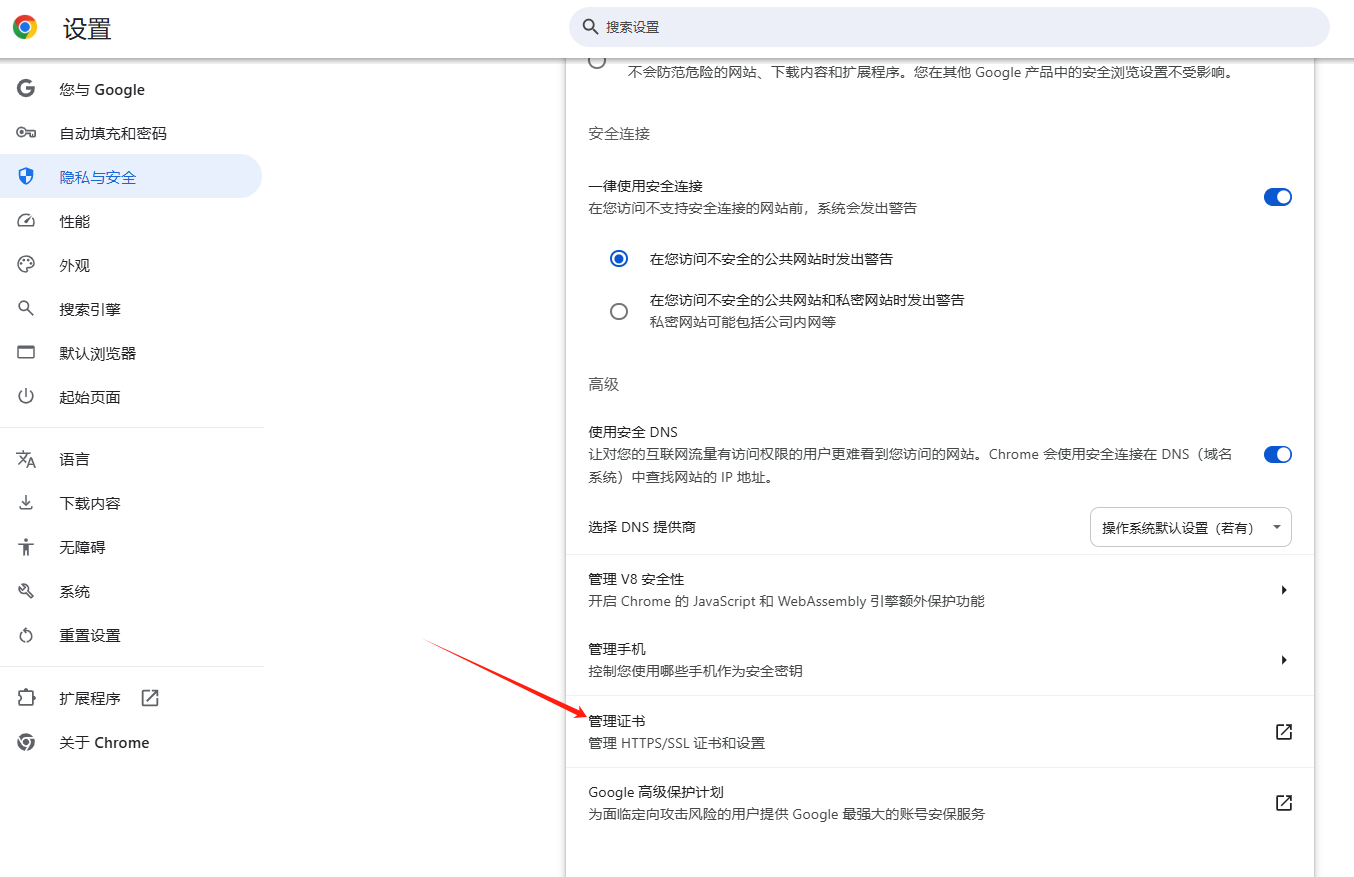The image size is (1354, 877).
Task: Click the search magnifier icon in search bar
Action: [590, 27]
